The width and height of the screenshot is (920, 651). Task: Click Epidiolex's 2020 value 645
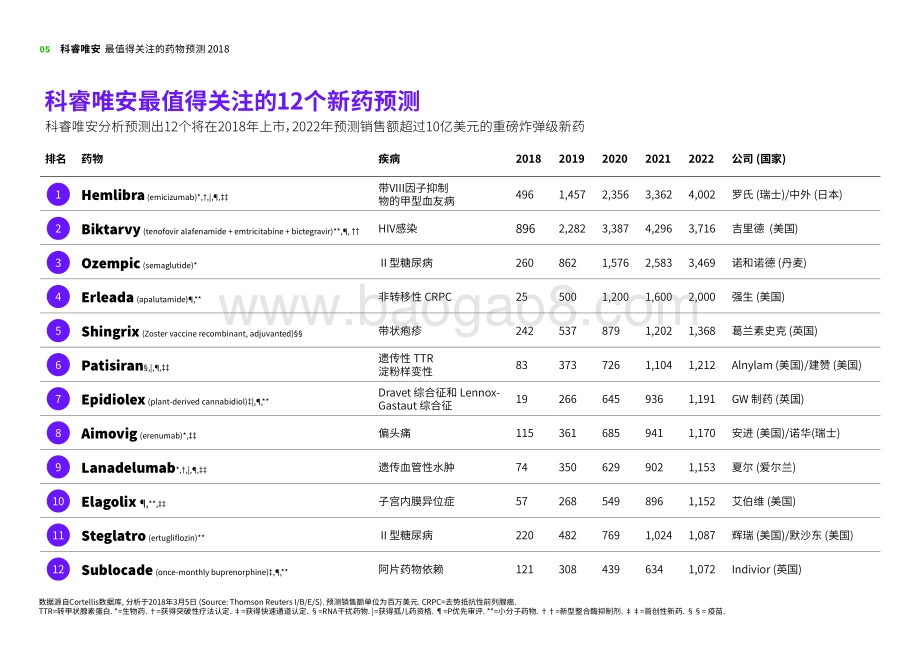611,399
